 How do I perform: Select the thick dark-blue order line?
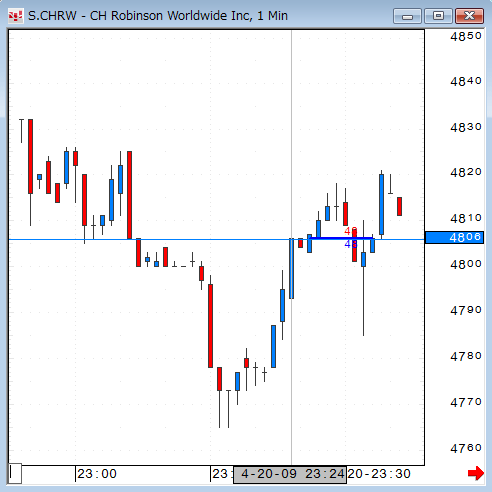point(341,238)
